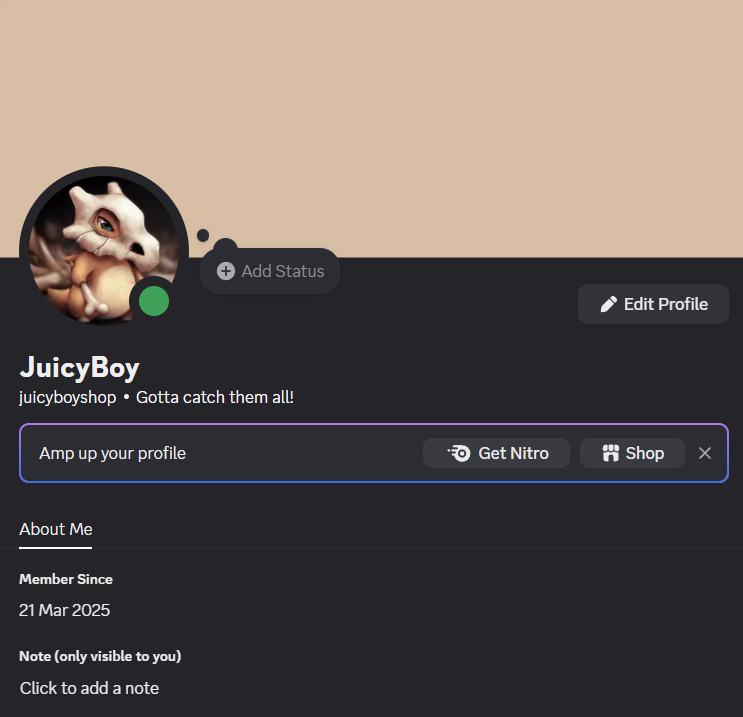Click to add a note field

(x=89, y=688)
